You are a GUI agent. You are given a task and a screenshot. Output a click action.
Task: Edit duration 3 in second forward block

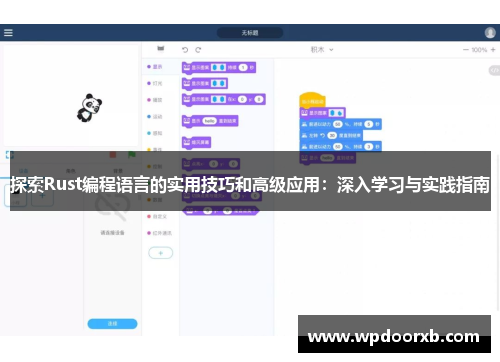(368, 147)
